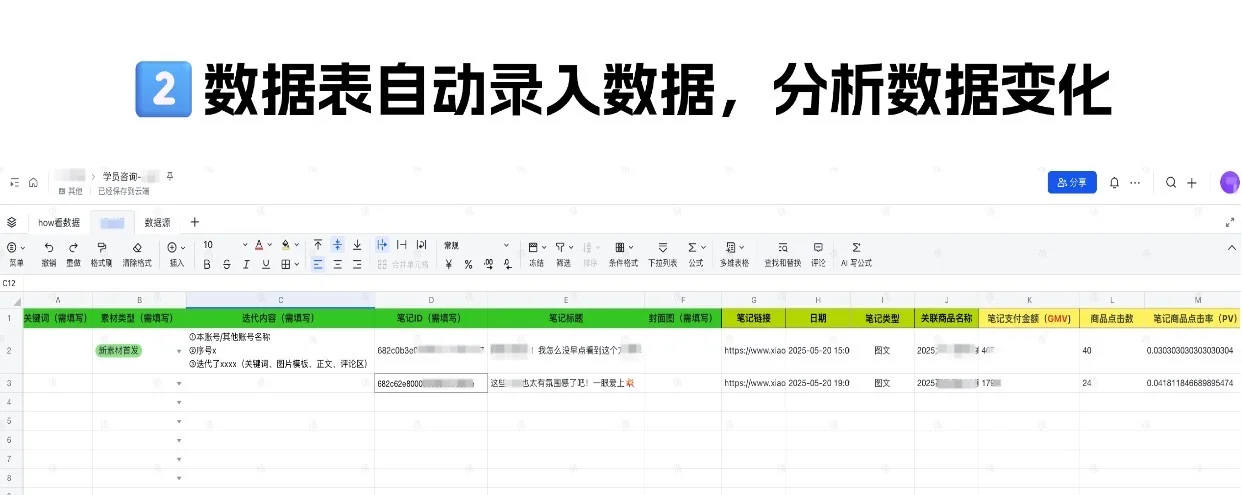Viewport: 1242px width, 495px height.
Task: Toggle italic formatting
Action: pos(247,265)
